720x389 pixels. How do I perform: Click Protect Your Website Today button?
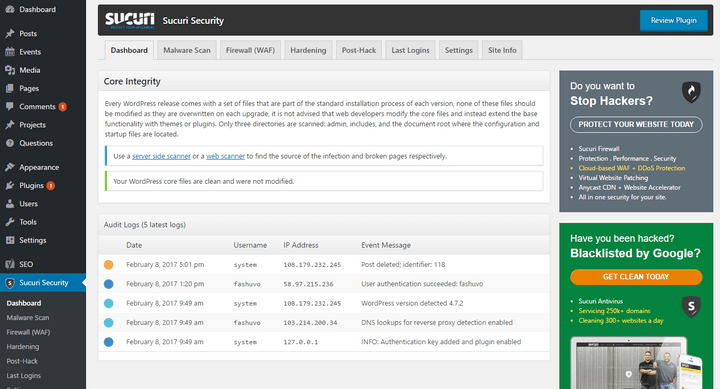[636, 124]
